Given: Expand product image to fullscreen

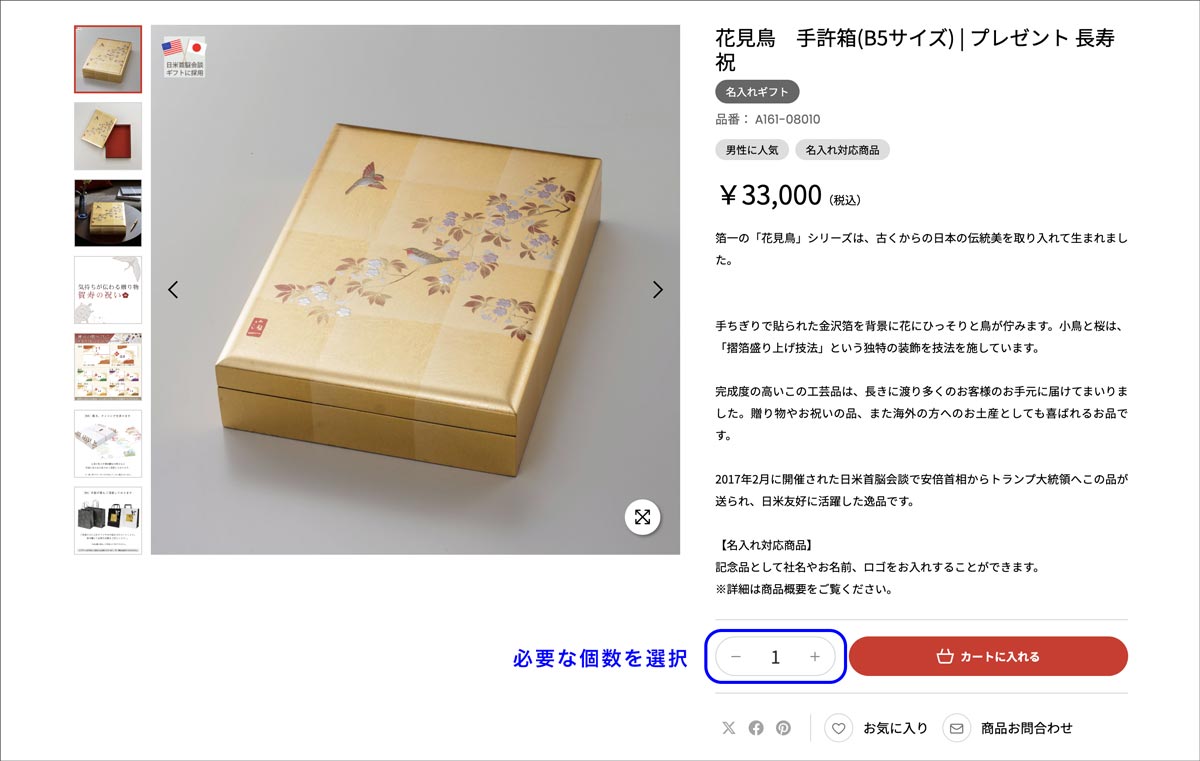Looking at the screenshot, I should coord(642,517).
